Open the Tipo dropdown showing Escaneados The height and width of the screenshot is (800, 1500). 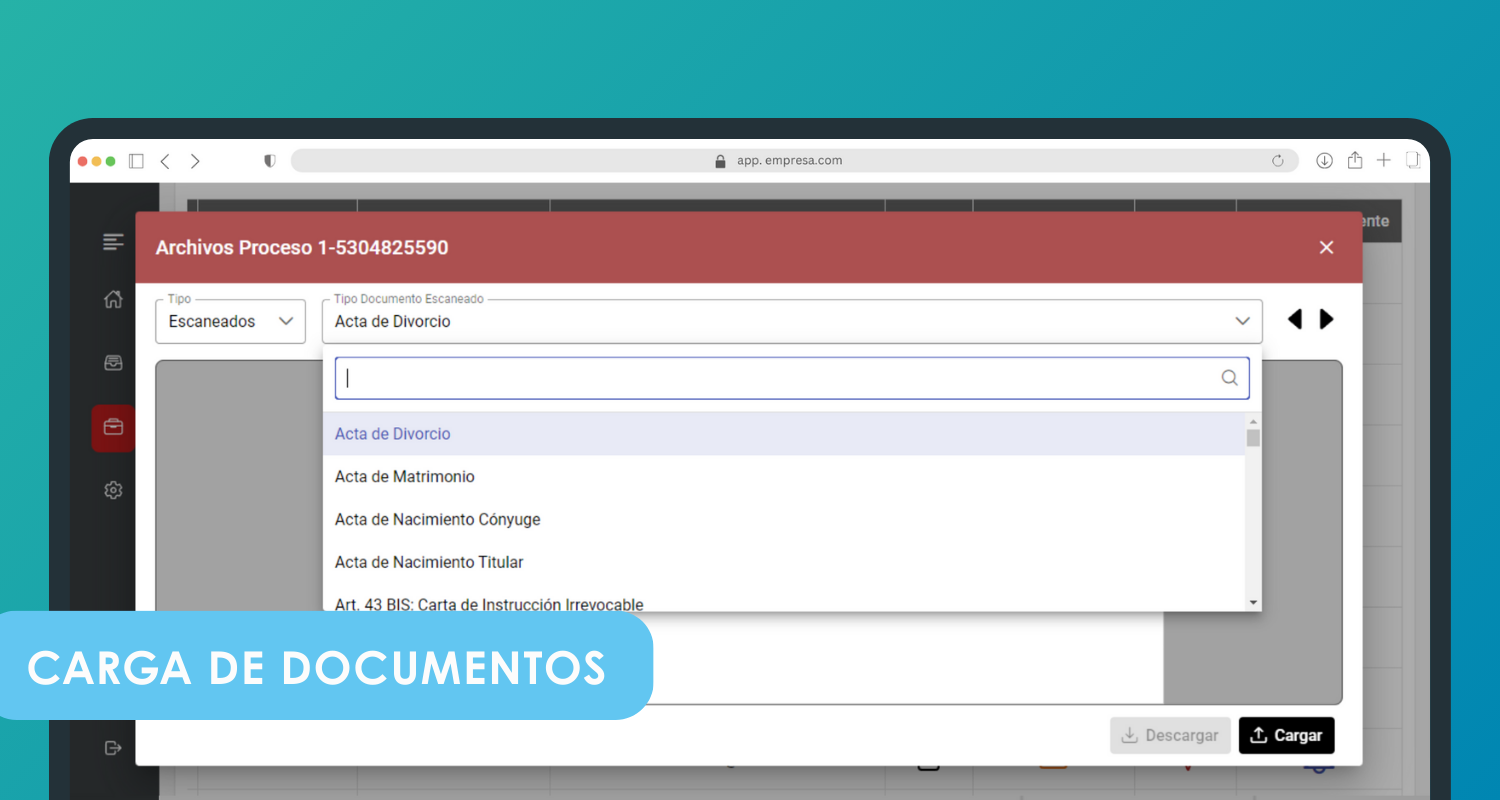[x=230, y=322]
